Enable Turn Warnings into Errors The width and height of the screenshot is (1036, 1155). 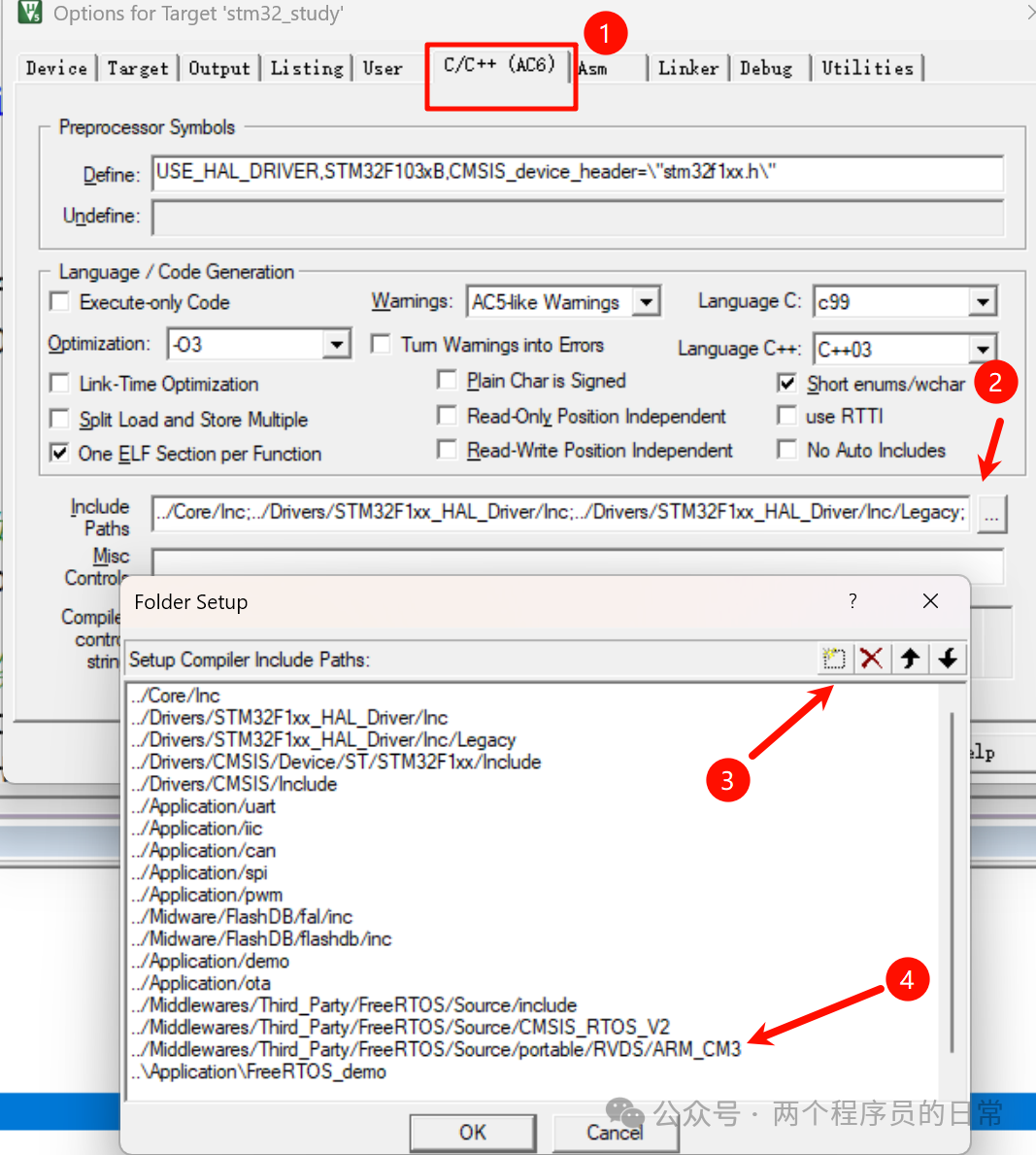381,345
